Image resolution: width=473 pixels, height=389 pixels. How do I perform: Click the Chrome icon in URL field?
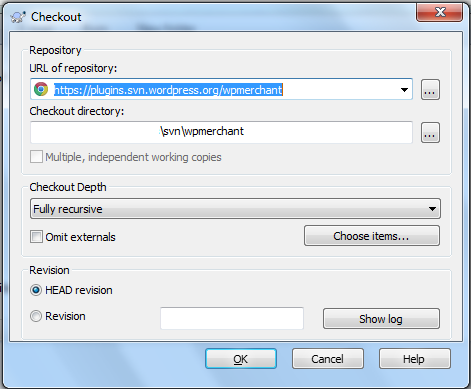[x=41, y=89]
